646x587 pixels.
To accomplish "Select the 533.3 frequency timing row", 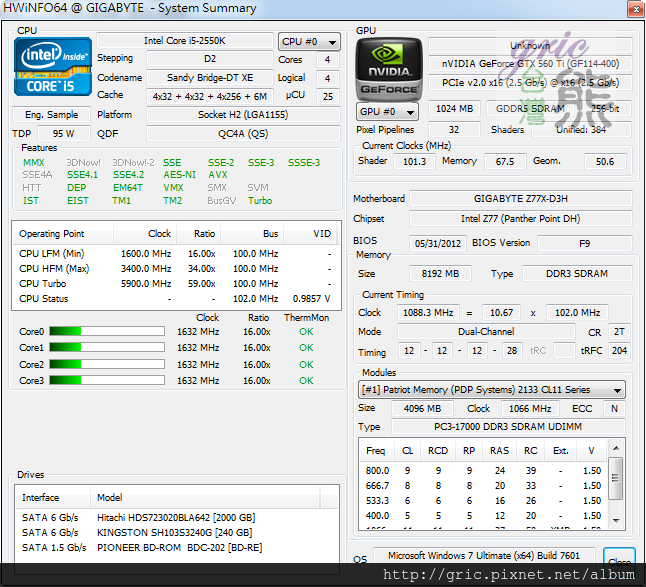I will tap(483, 500).
